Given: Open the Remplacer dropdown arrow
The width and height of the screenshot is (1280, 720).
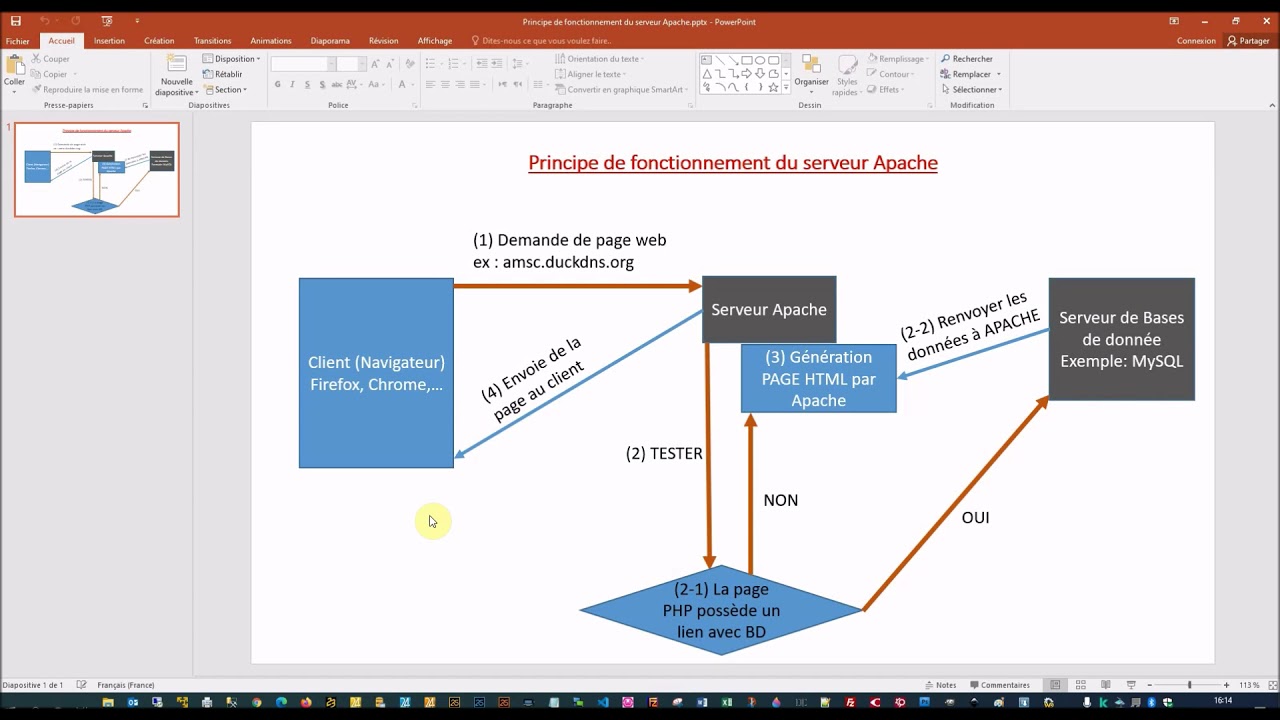Looking at the screenshot, I should point(998,74).
